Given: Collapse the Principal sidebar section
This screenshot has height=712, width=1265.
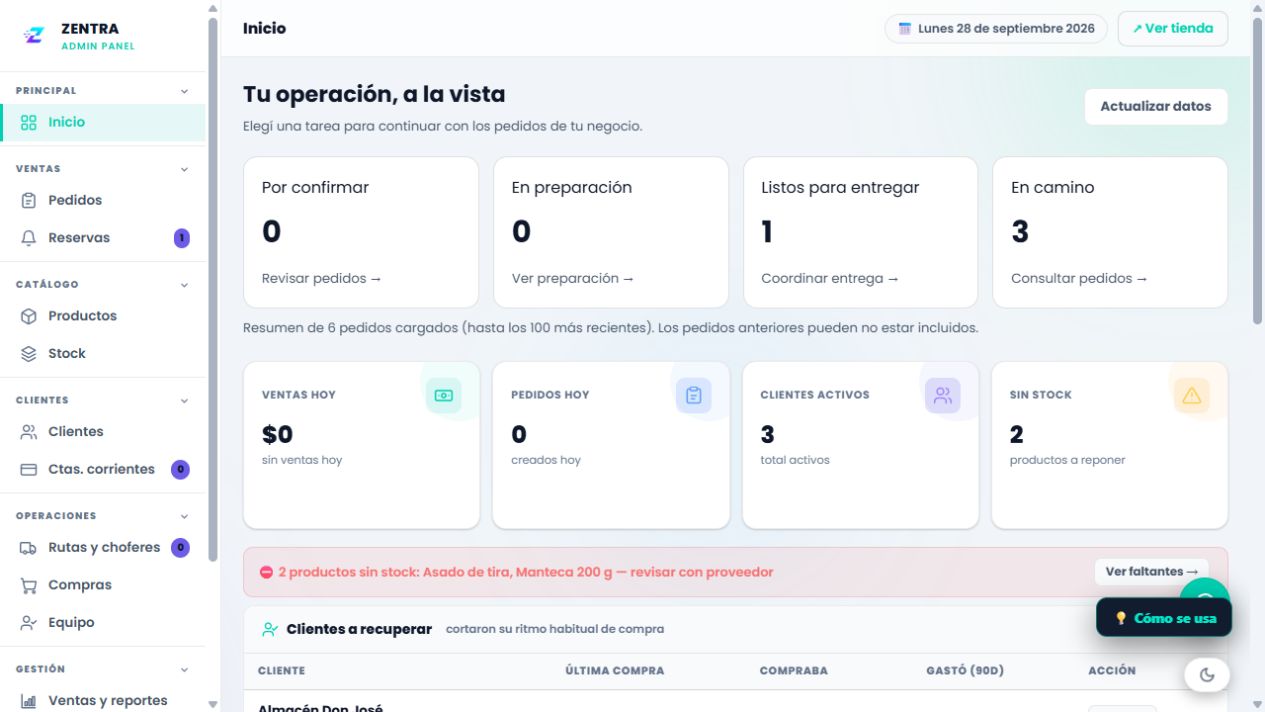Looking at the screenshot, I should [x=184, y=91].
